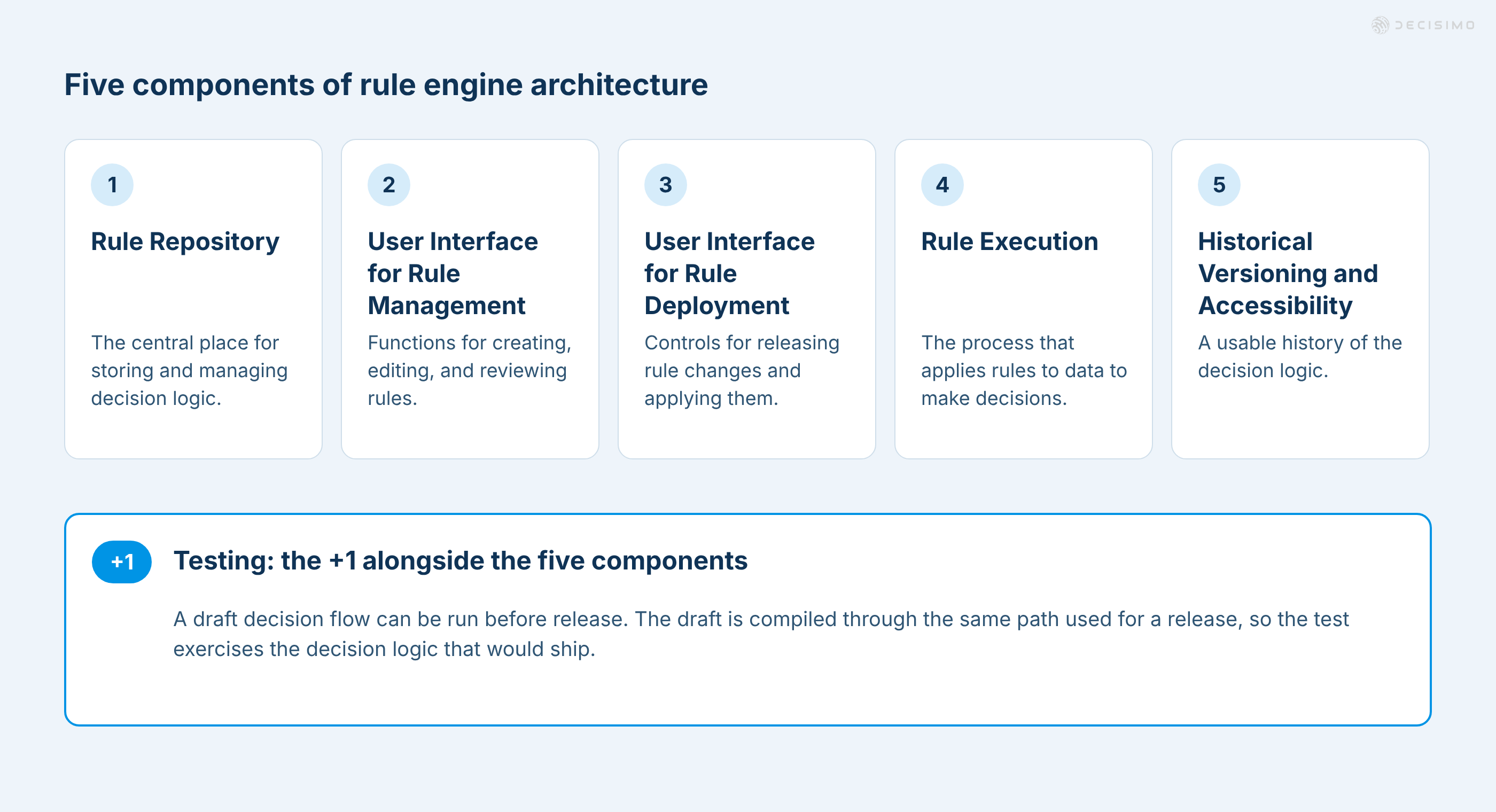Click text 'The process that applies rules'

coord(1023,371)
